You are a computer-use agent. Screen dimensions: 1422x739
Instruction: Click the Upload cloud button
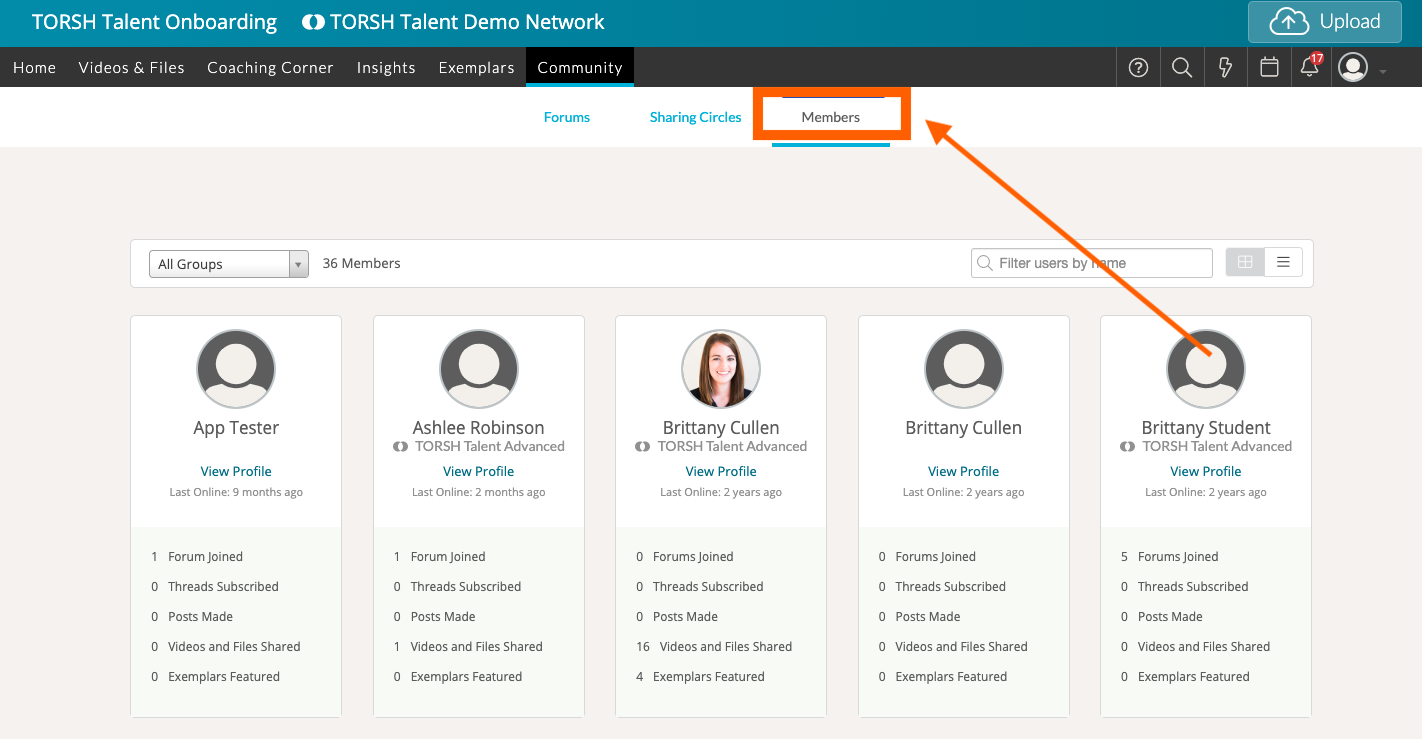(x=1324, y=22)
